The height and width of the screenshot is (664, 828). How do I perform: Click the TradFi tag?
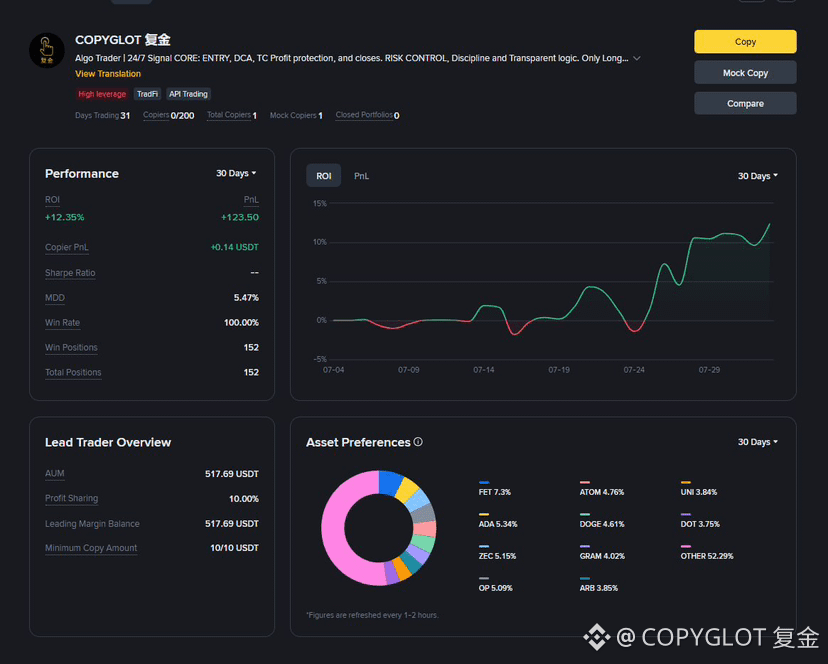[147, 94]
